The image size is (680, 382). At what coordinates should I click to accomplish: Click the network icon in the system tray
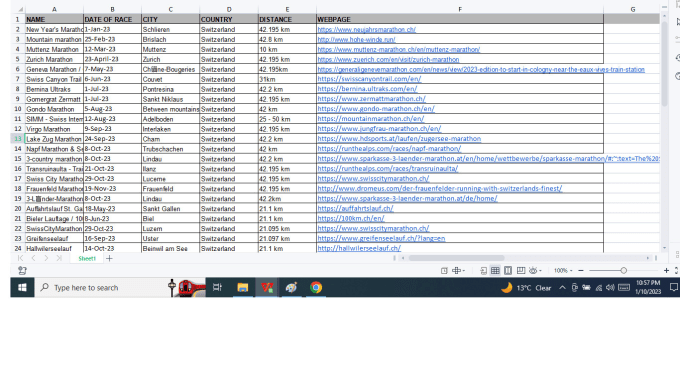tap(598, 288)
